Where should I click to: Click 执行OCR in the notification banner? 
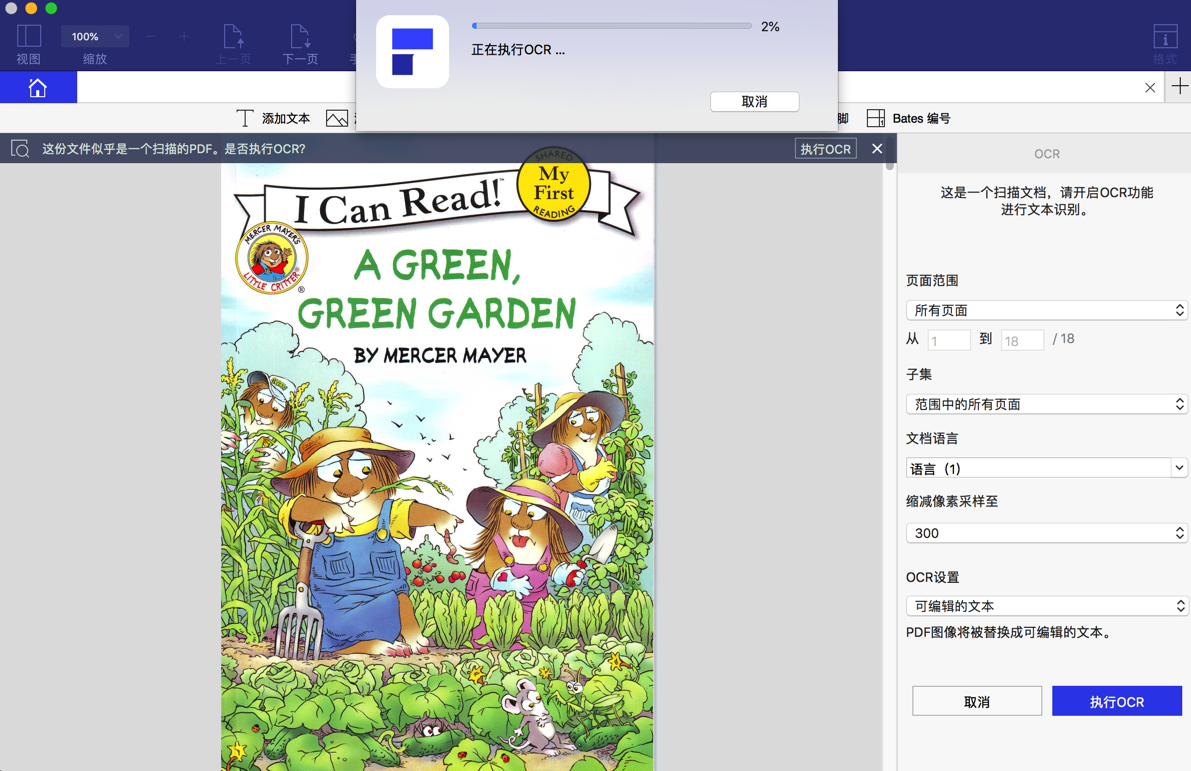pos(826,149)
